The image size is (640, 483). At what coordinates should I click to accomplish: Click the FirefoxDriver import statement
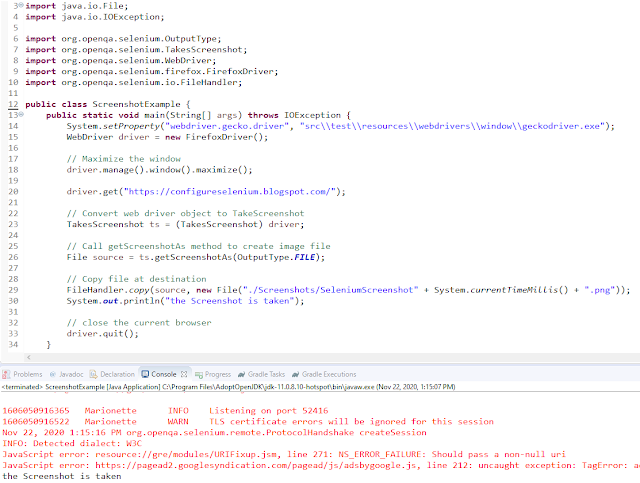[x=149, y=71]
